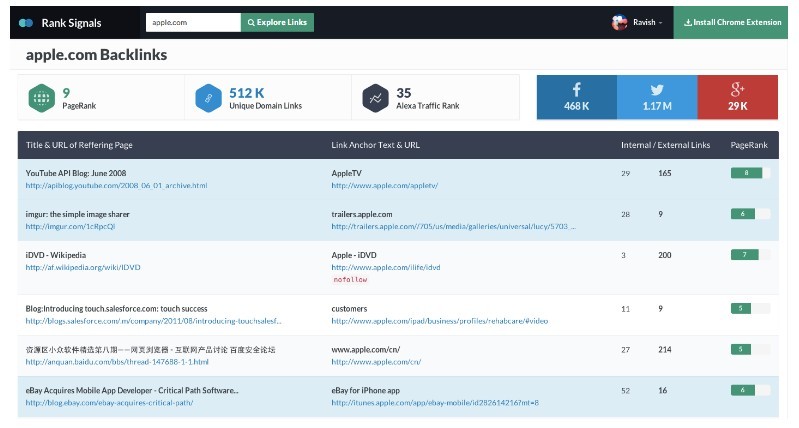This screenshot has width=799, height=428.
Task: Click the 512 K unique domain links value
Action: click(247, 93)
